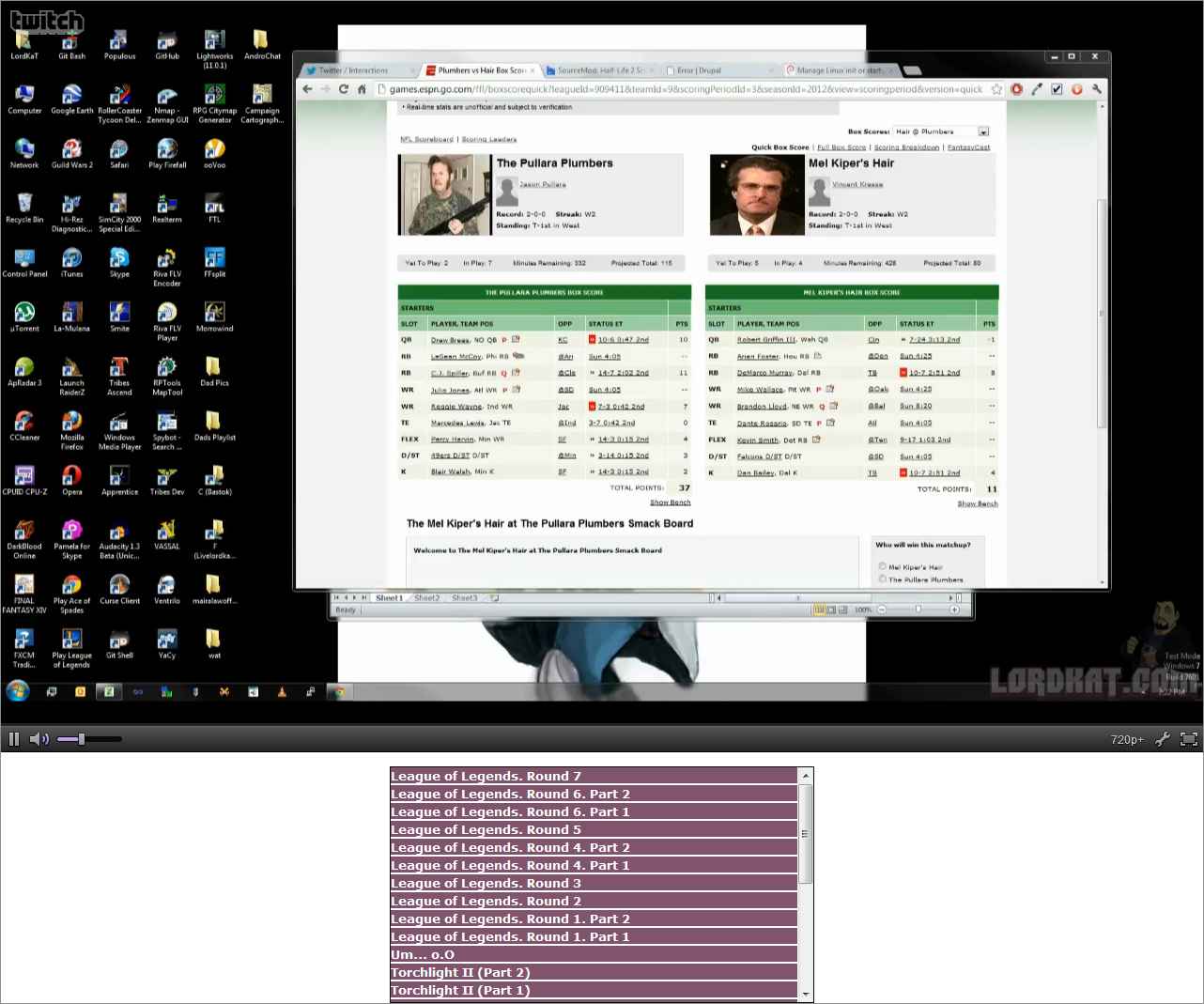
Task: Show Bench under The Pullara Plumbers
Action: 671,502
